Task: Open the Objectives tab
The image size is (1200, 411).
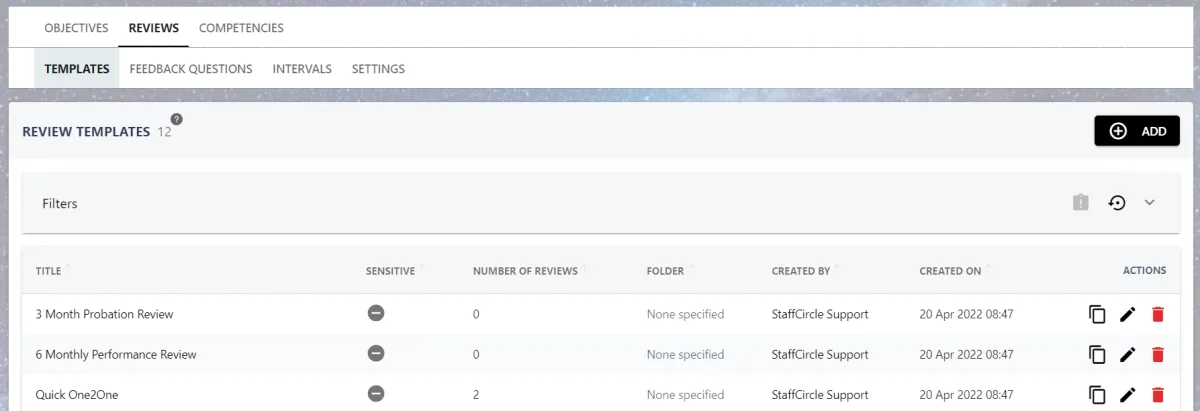Action: (76, 28)
